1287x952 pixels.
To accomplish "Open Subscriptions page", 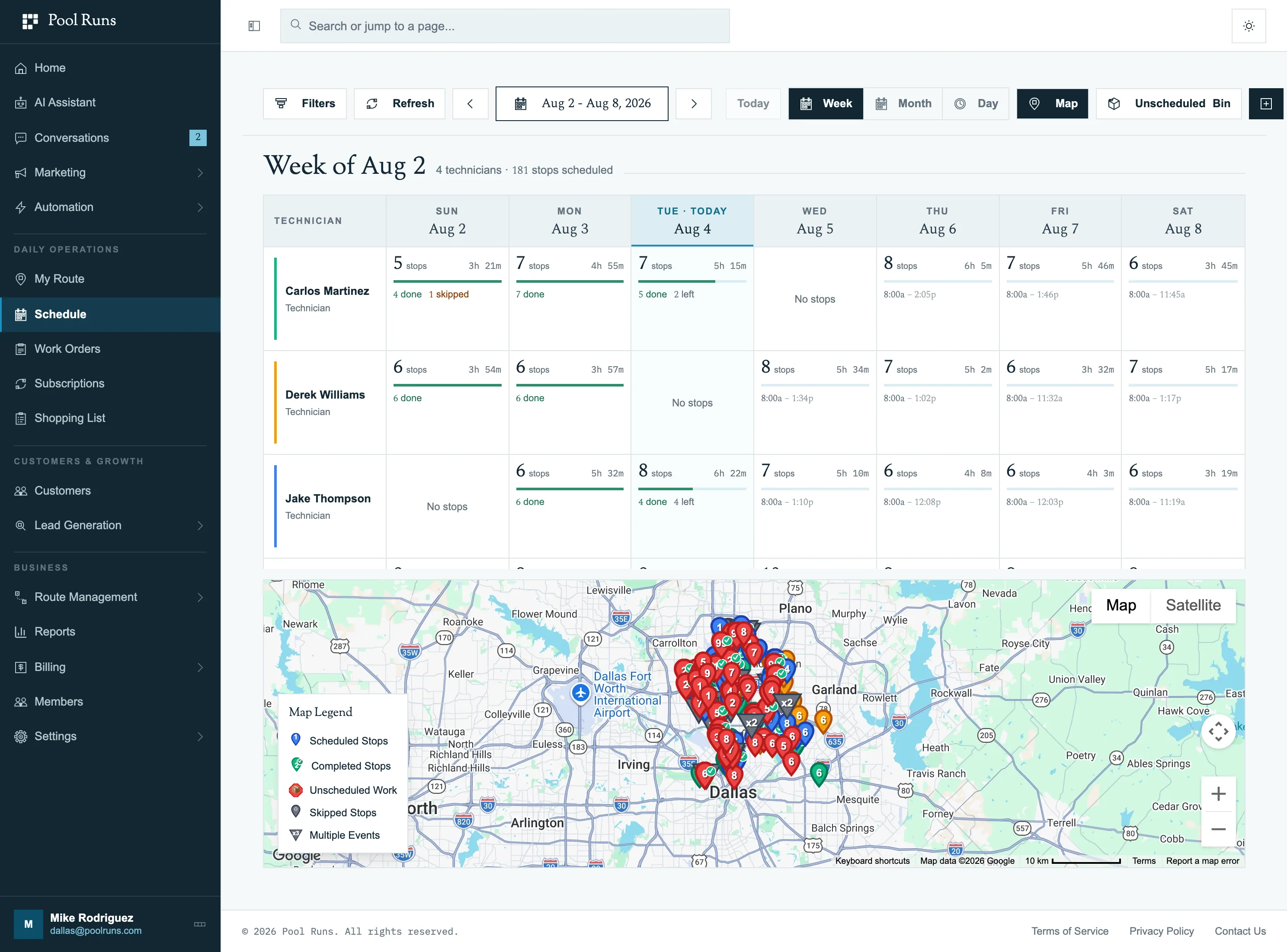I will (x=110, y=383).
